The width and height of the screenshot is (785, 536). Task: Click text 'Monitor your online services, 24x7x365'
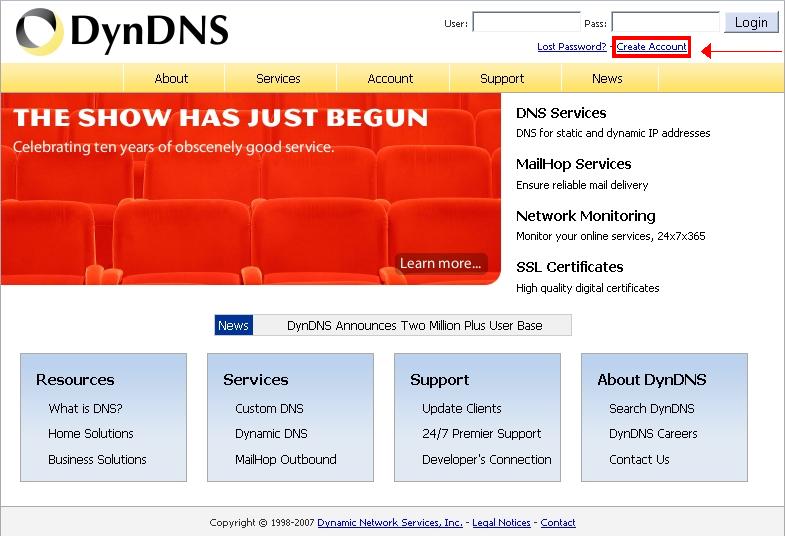coord(610,236)
